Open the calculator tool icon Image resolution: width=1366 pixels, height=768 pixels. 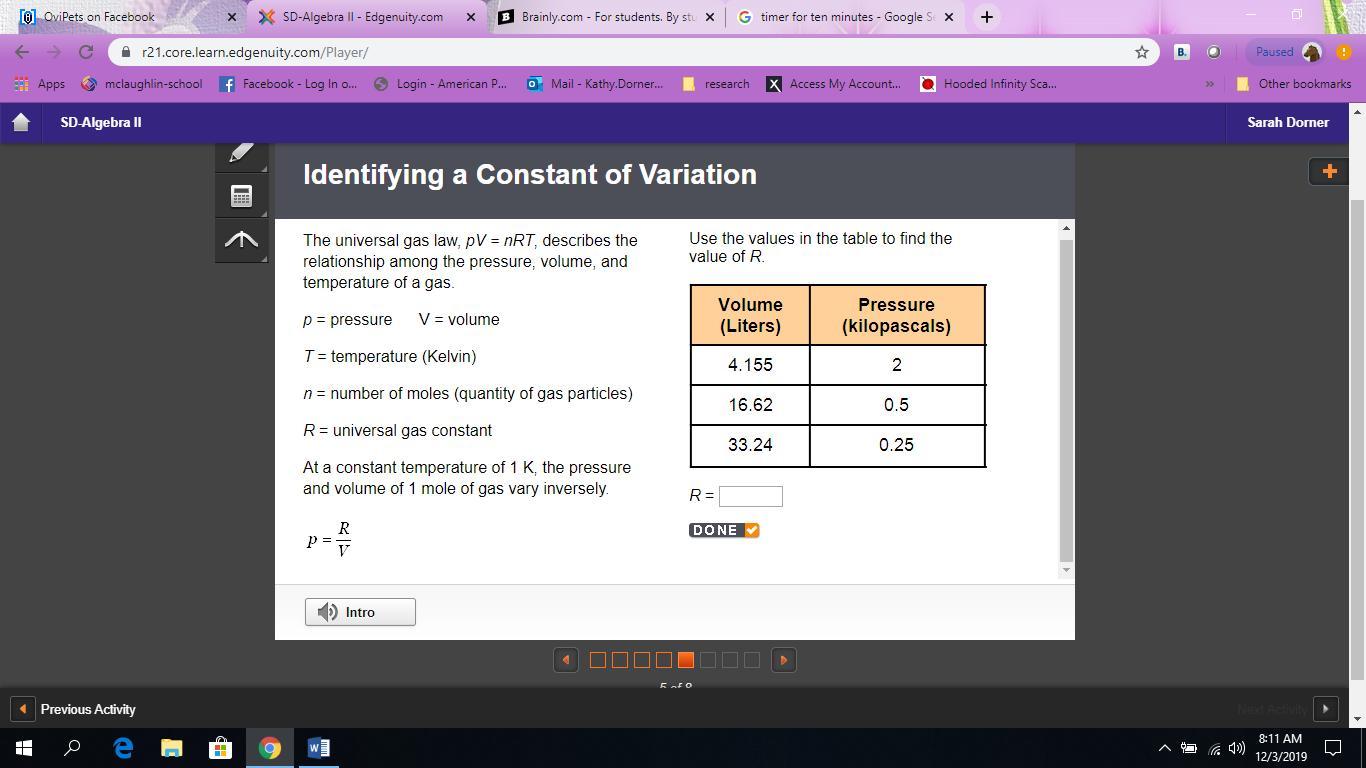[241, 196]
